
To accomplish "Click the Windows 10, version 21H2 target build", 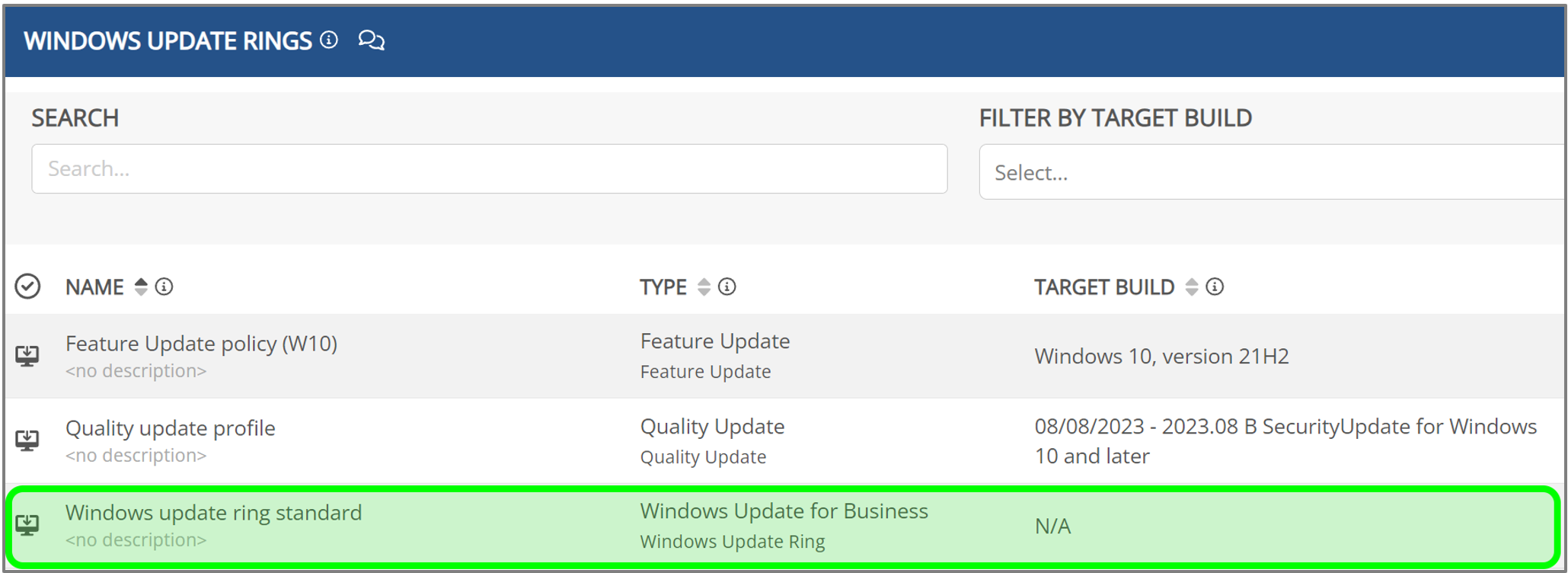I will pyautogui.click(x=1161, y=356).
